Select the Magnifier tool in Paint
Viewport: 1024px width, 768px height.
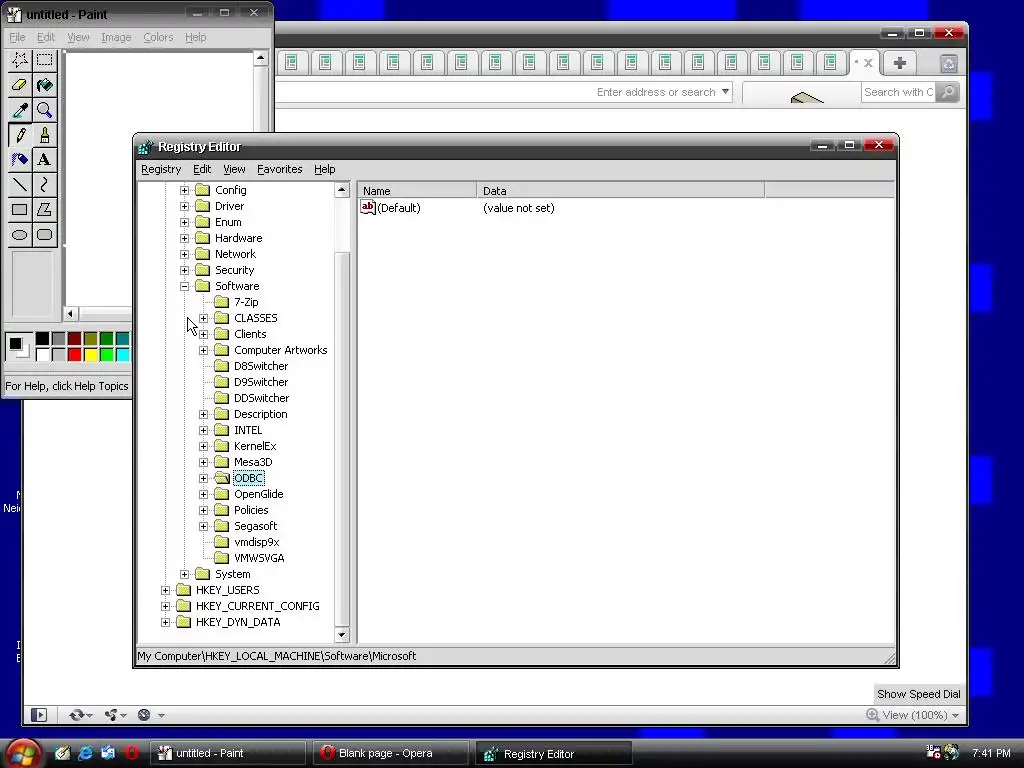pos(44,110)
